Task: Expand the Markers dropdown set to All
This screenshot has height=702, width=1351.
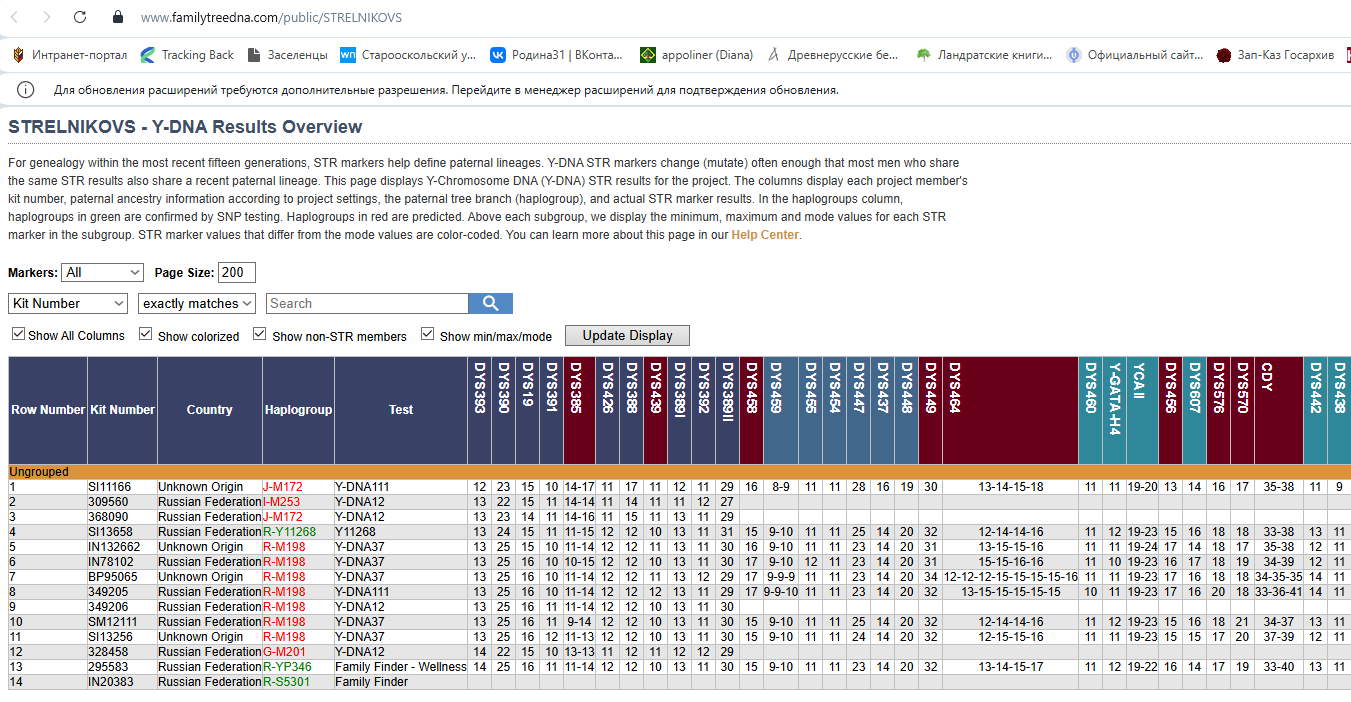Action: [x=102, y=272]
